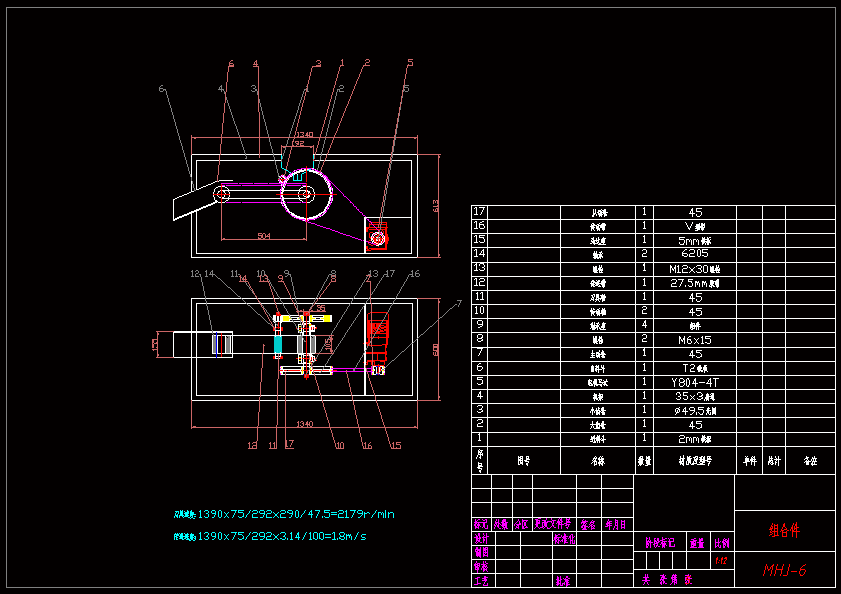The width and height of the screenshot is (841, 594).
Task: Click the cyan formula ending '1.8m/s'
Action: pos(270,536)
